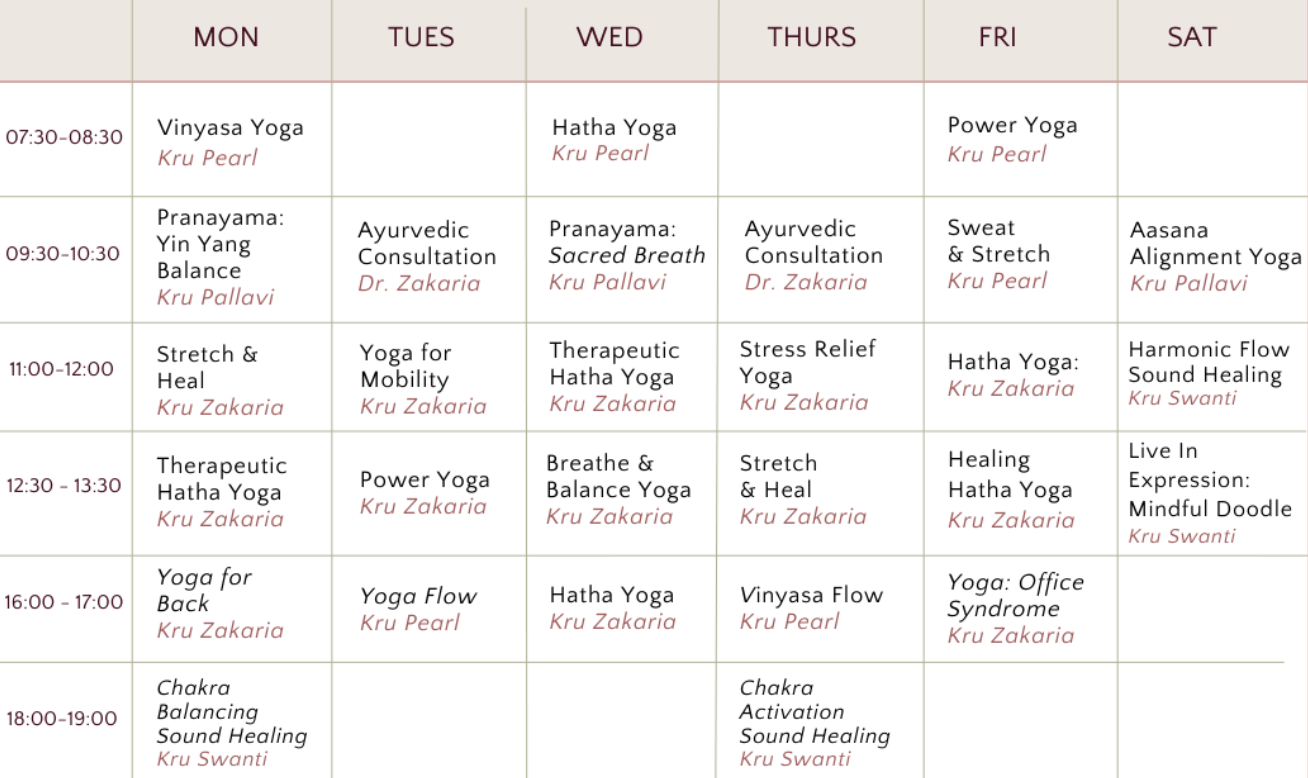Open Wednesday's morning Hatha Yoga with Kru Pearl
1308x778 pixels.
(614, 128)
